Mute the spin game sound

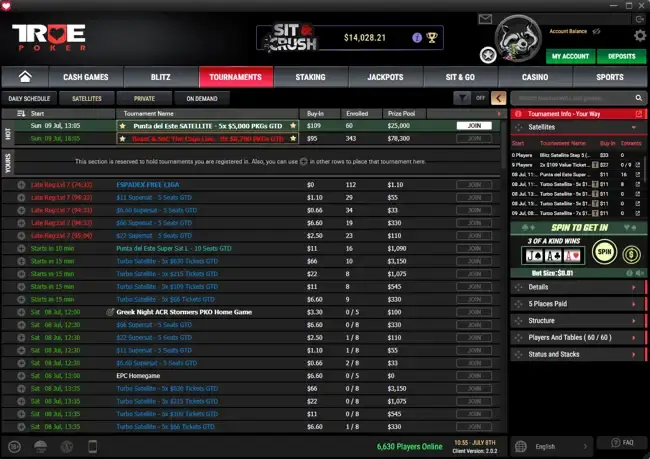click(x=640, y=273)
